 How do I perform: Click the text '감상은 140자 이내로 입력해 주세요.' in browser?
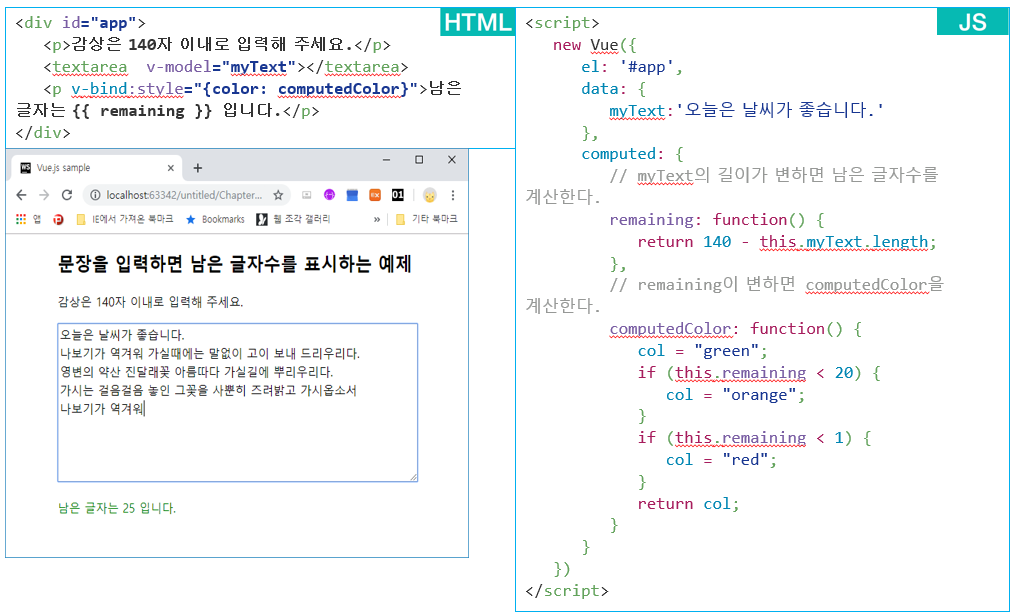tap(151, 302)
